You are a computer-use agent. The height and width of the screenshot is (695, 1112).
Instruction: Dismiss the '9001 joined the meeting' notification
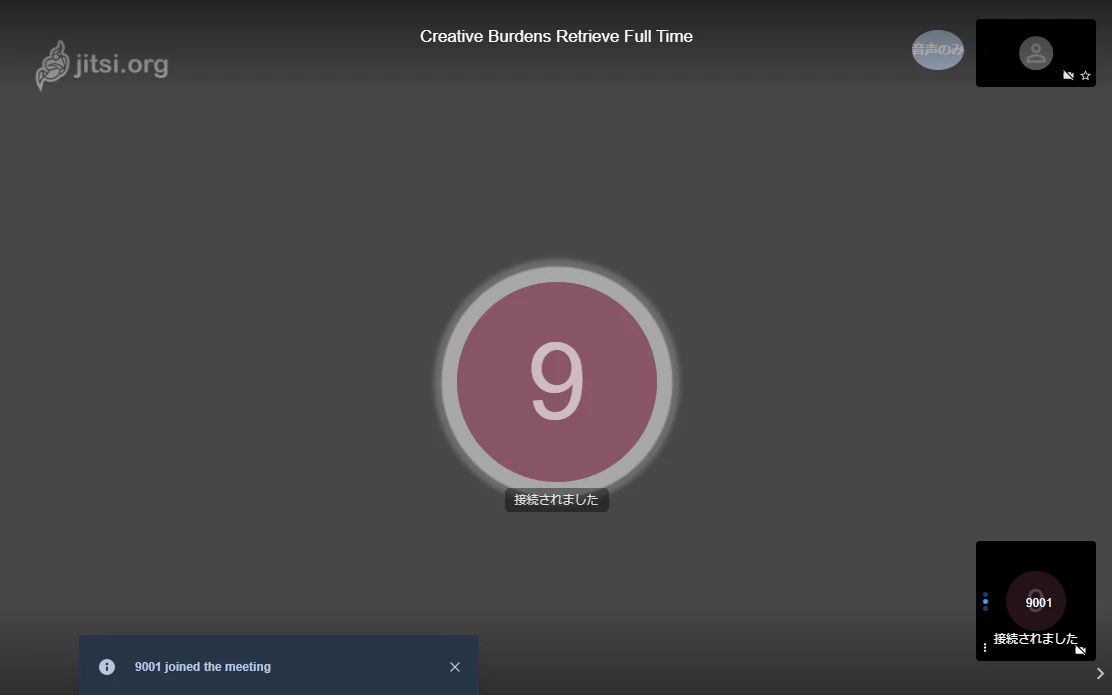click(455, 667)
